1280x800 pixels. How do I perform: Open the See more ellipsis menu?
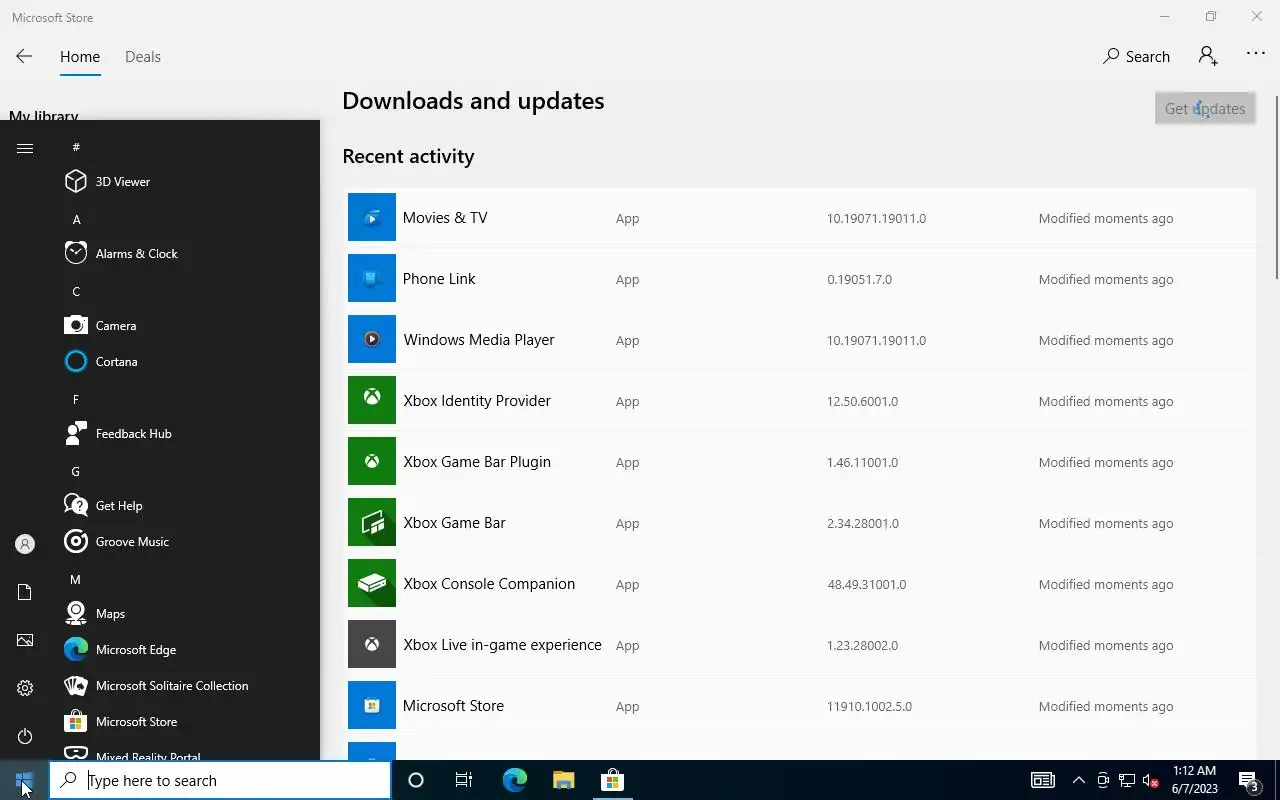(1256, 54)
